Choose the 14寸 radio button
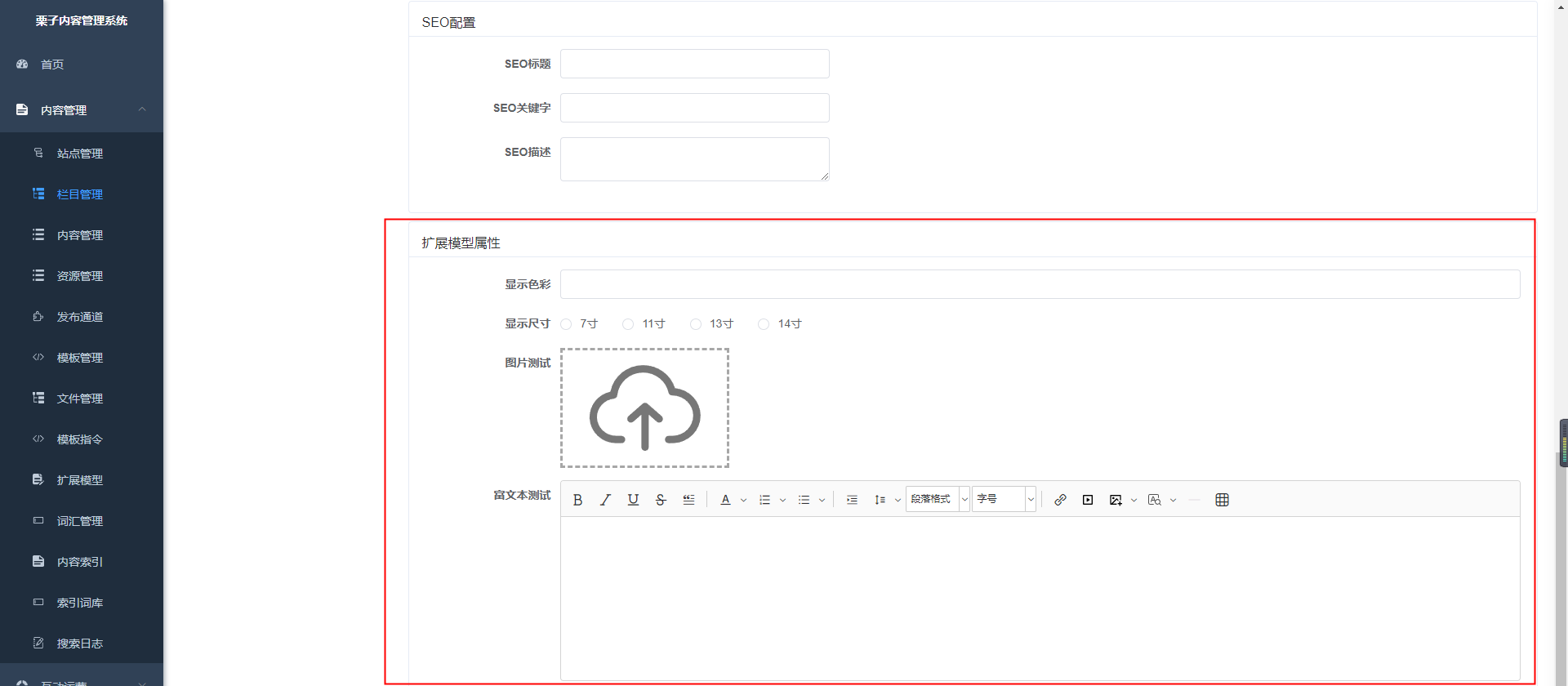 click(764, 324)
